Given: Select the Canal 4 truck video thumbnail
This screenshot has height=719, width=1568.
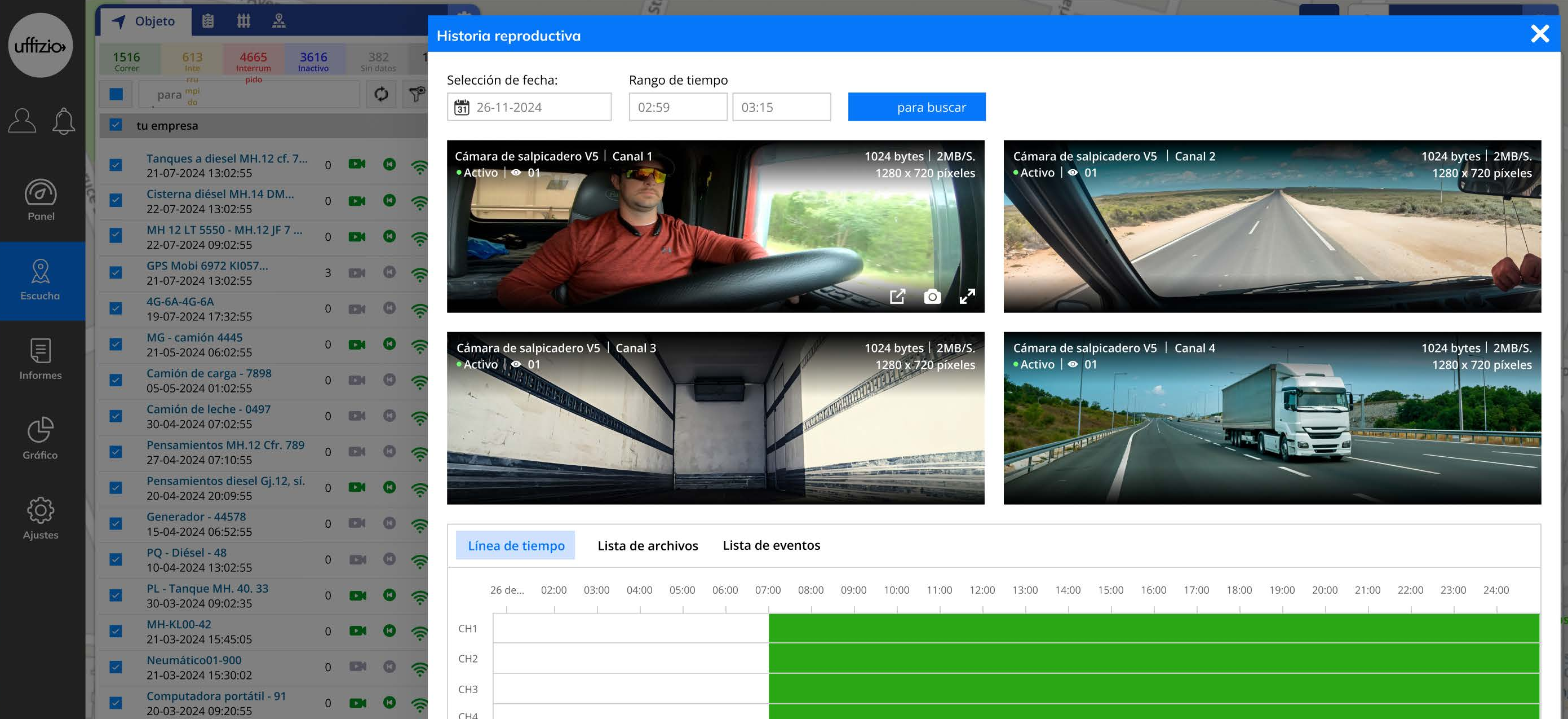Looking at the screenshot, I should (1272, 418).
